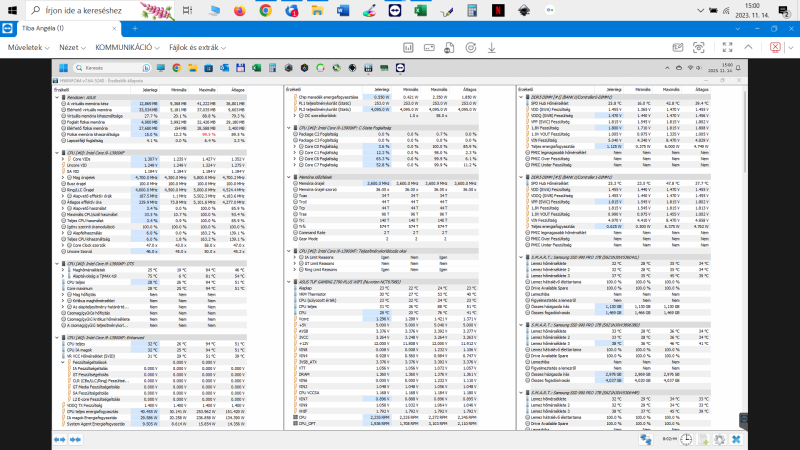Open Firefox from the local taskbar
This screenshot has height=450, width=800.
[x=239, y=10]
